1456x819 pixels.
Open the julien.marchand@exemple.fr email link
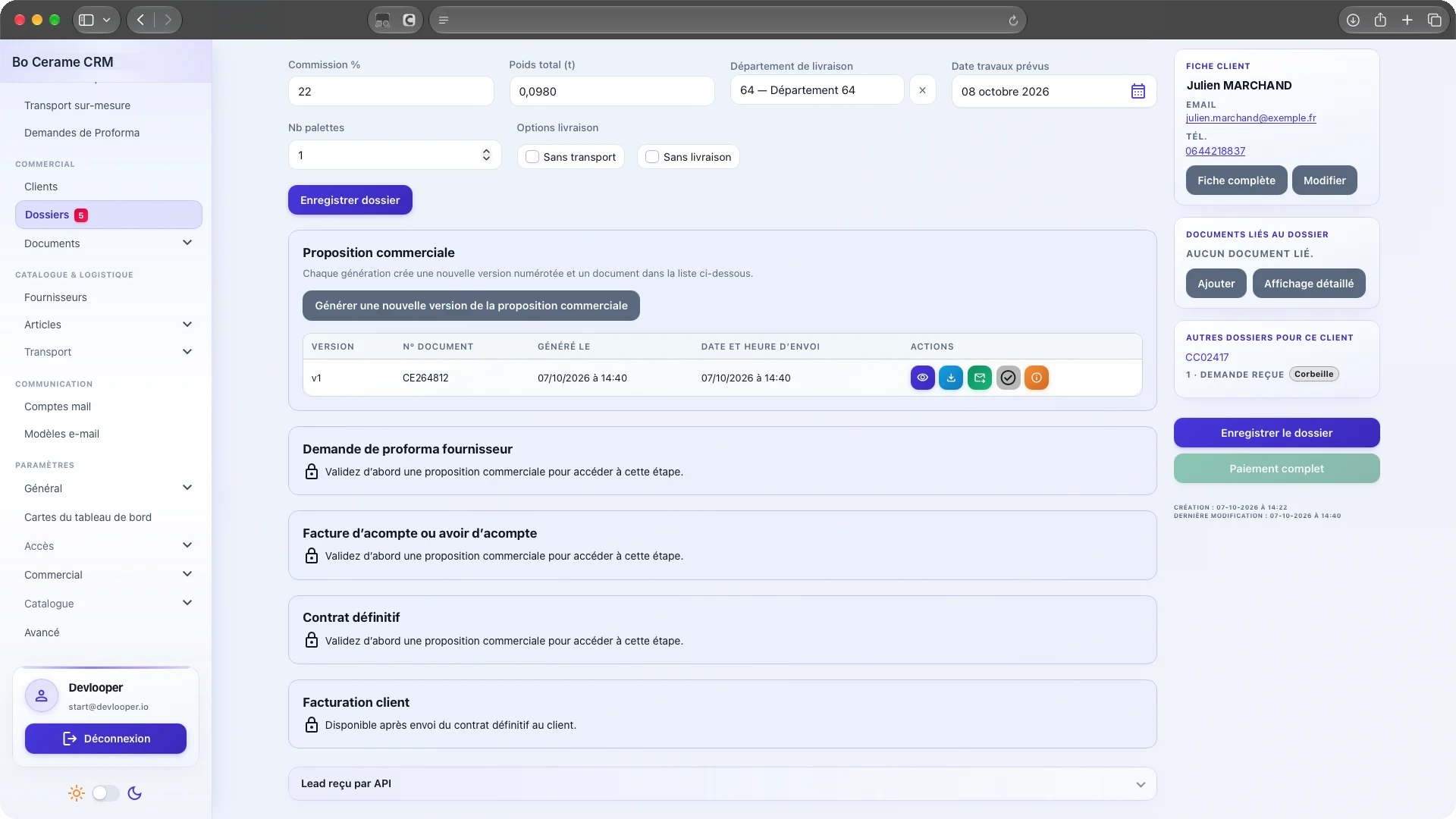pos(1250,118)
